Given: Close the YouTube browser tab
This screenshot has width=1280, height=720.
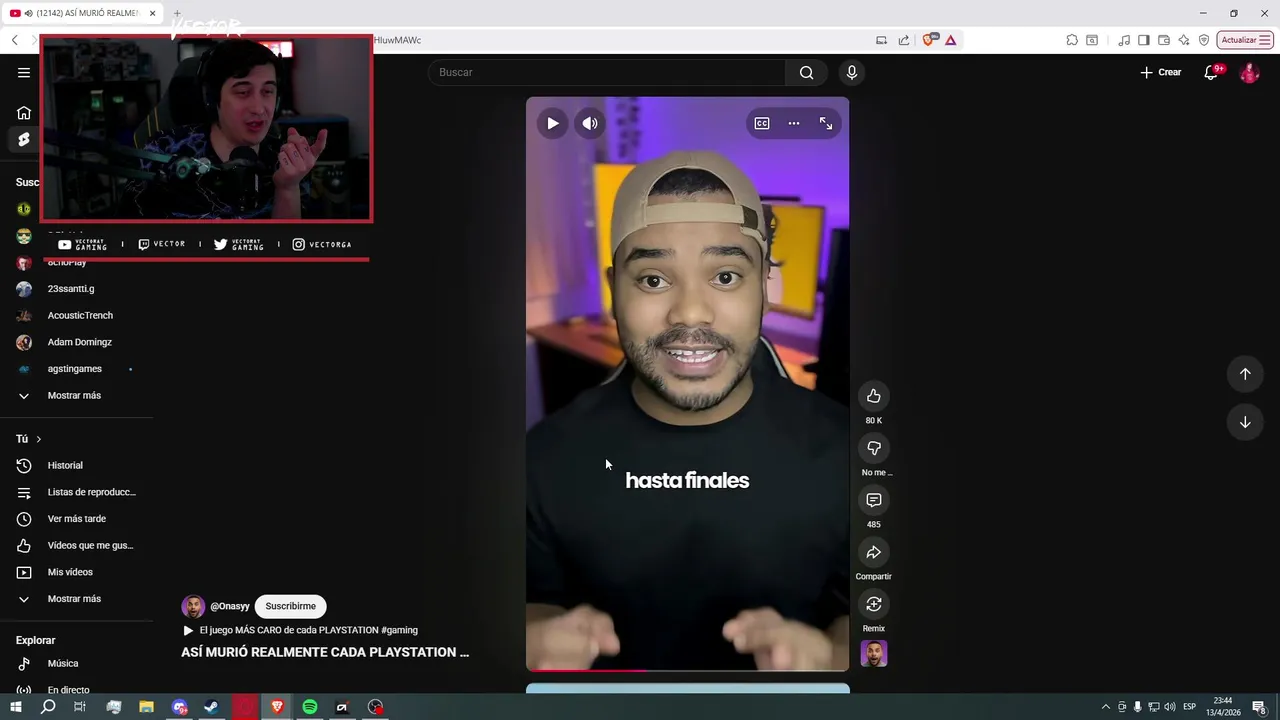Looking at the screenshot, I should (153, 13).
